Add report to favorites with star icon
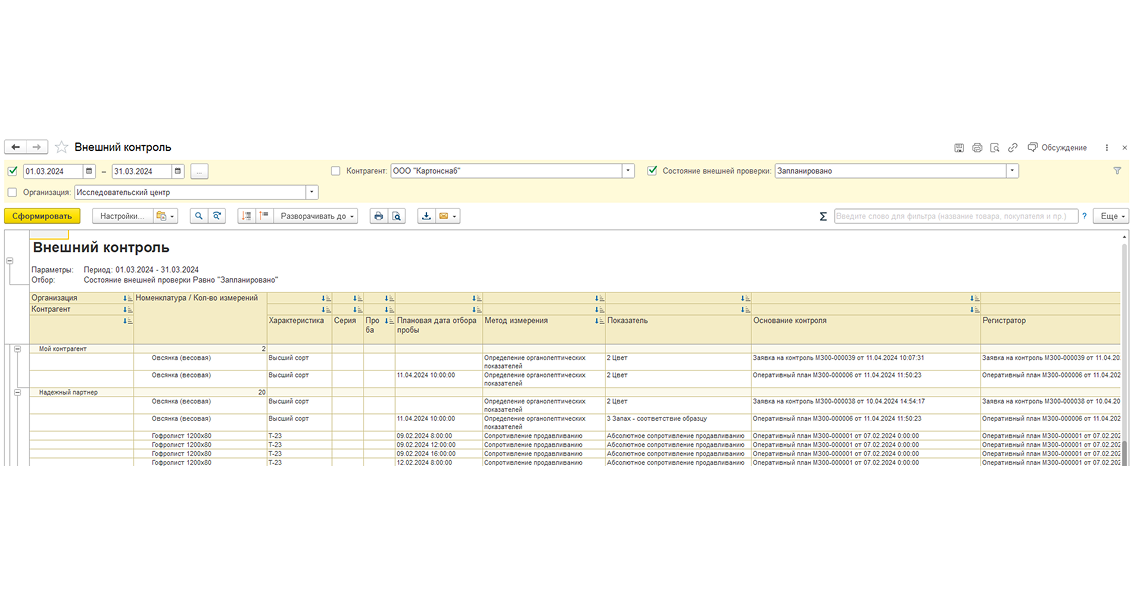Screen dimensions: 1131x605 (x=61, y=147)
